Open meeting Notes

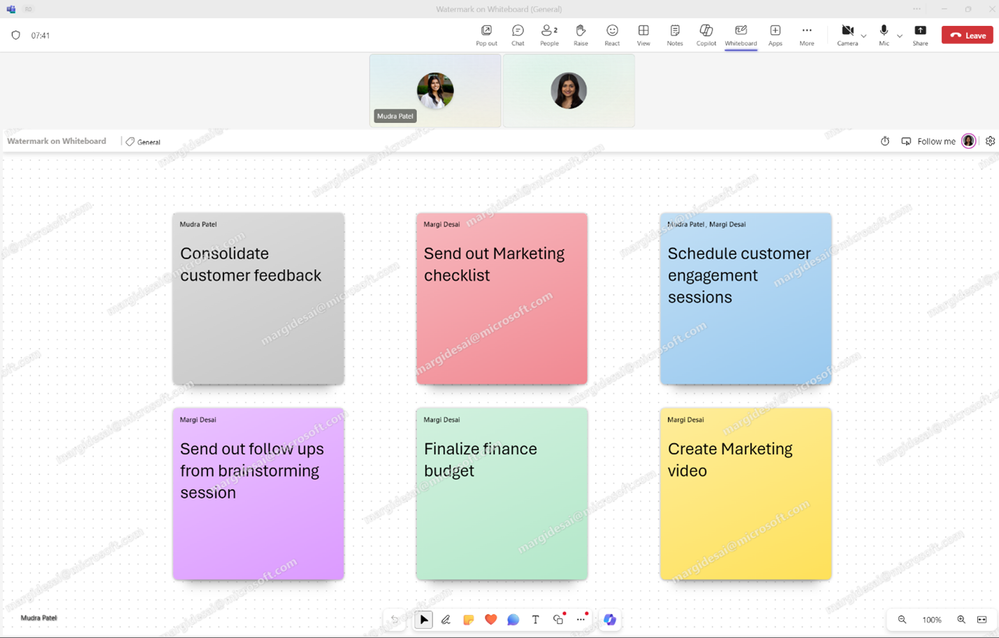tap(675, 35)
